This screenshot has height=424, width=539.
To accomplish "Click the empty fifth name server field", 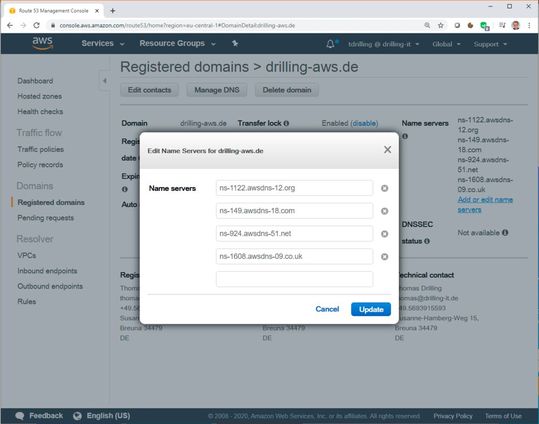I will tap(294, 279).
